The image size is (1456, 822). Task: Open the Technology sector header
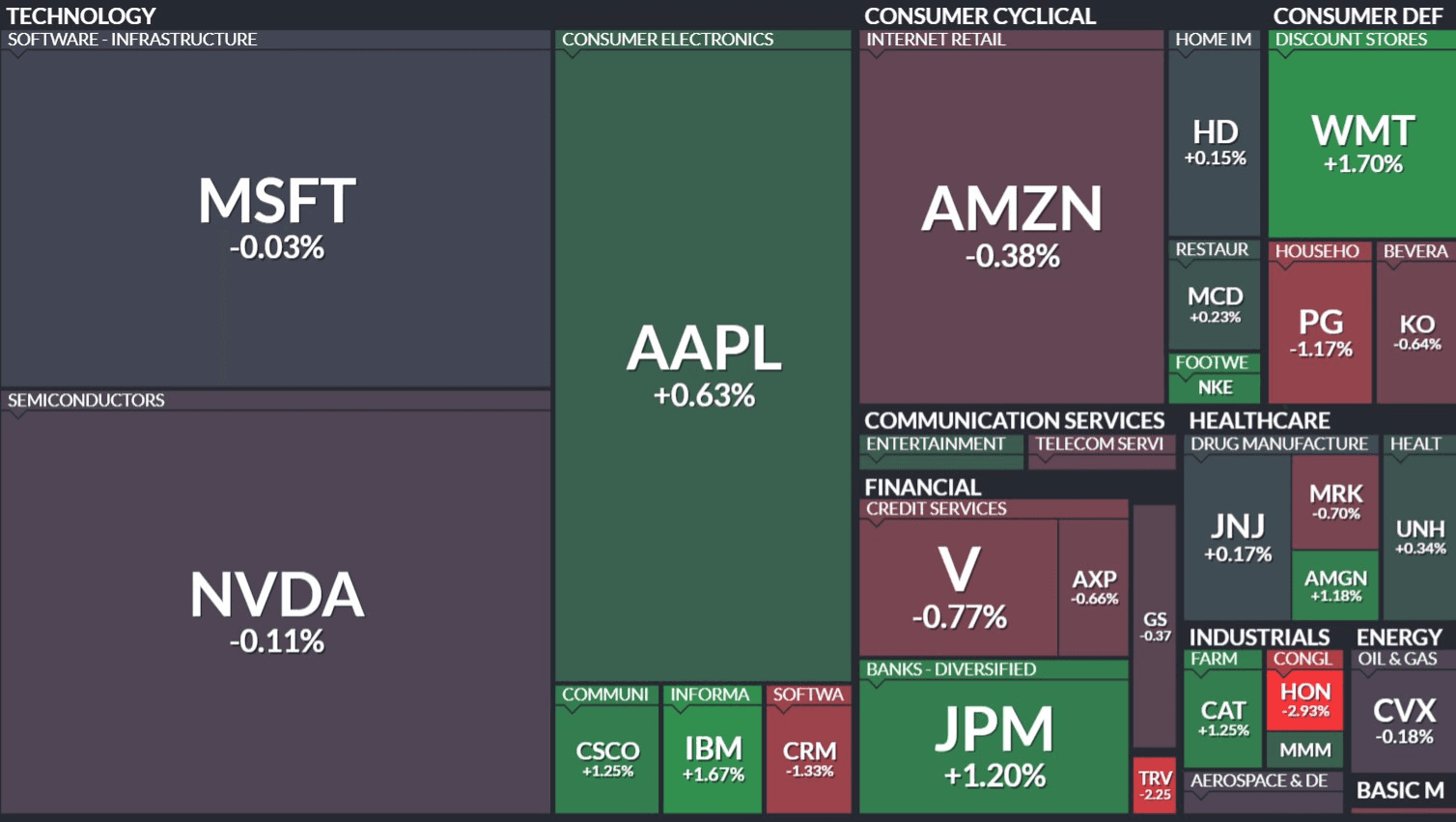point(81,15)
